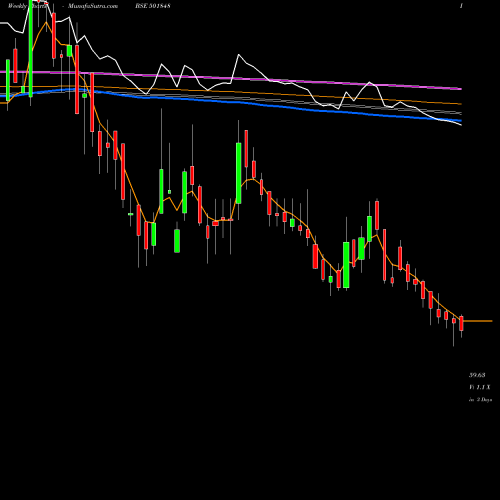Image resolution: width=500 pixels, height=500 pixels.
Task: Click the horizontal orange price level line at far right
Action: [478, 321]
